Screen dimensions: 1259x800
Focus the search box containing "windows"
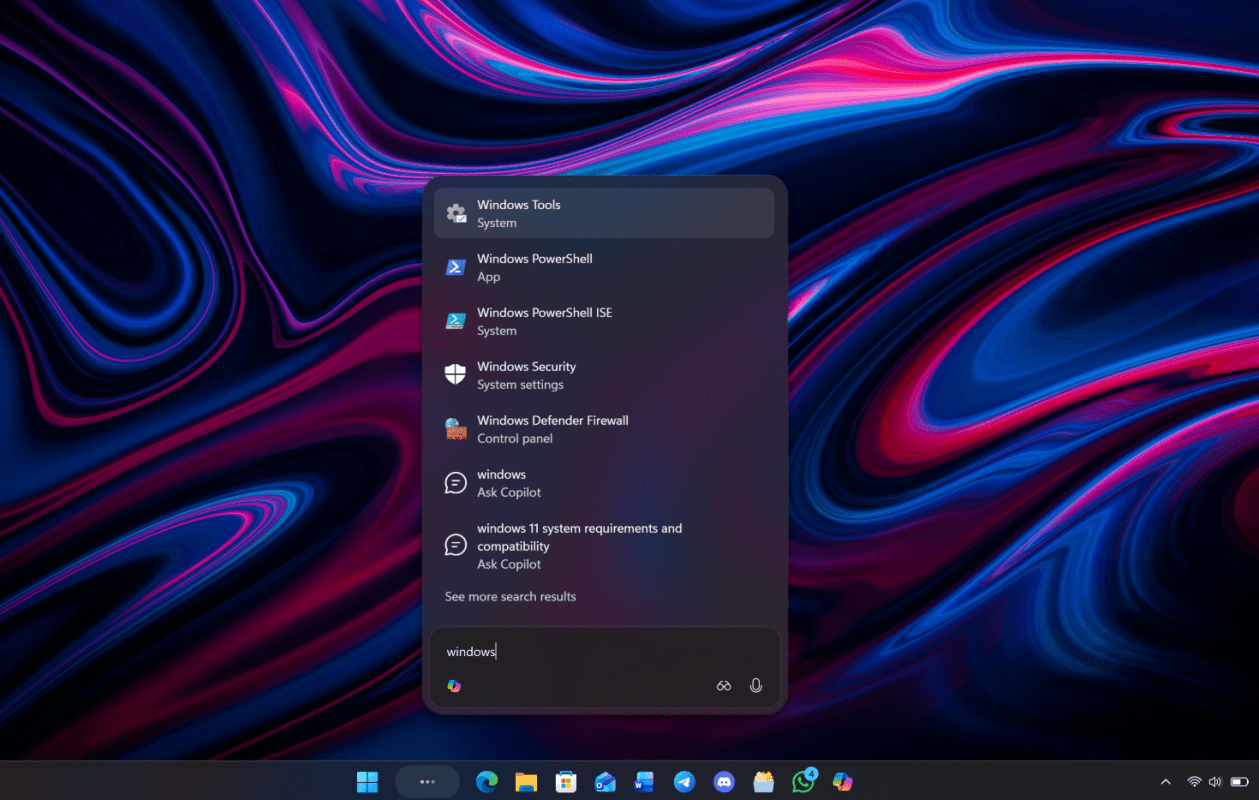(604, 652)
